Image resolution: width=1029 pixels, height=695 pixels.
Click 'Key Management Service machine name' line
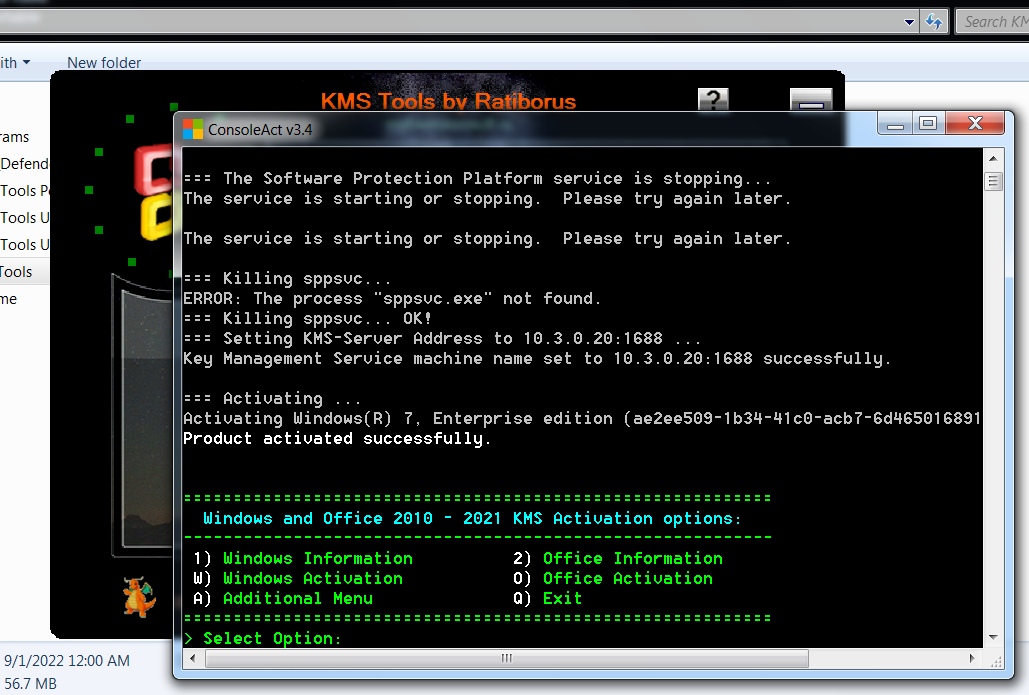point(537,358)
